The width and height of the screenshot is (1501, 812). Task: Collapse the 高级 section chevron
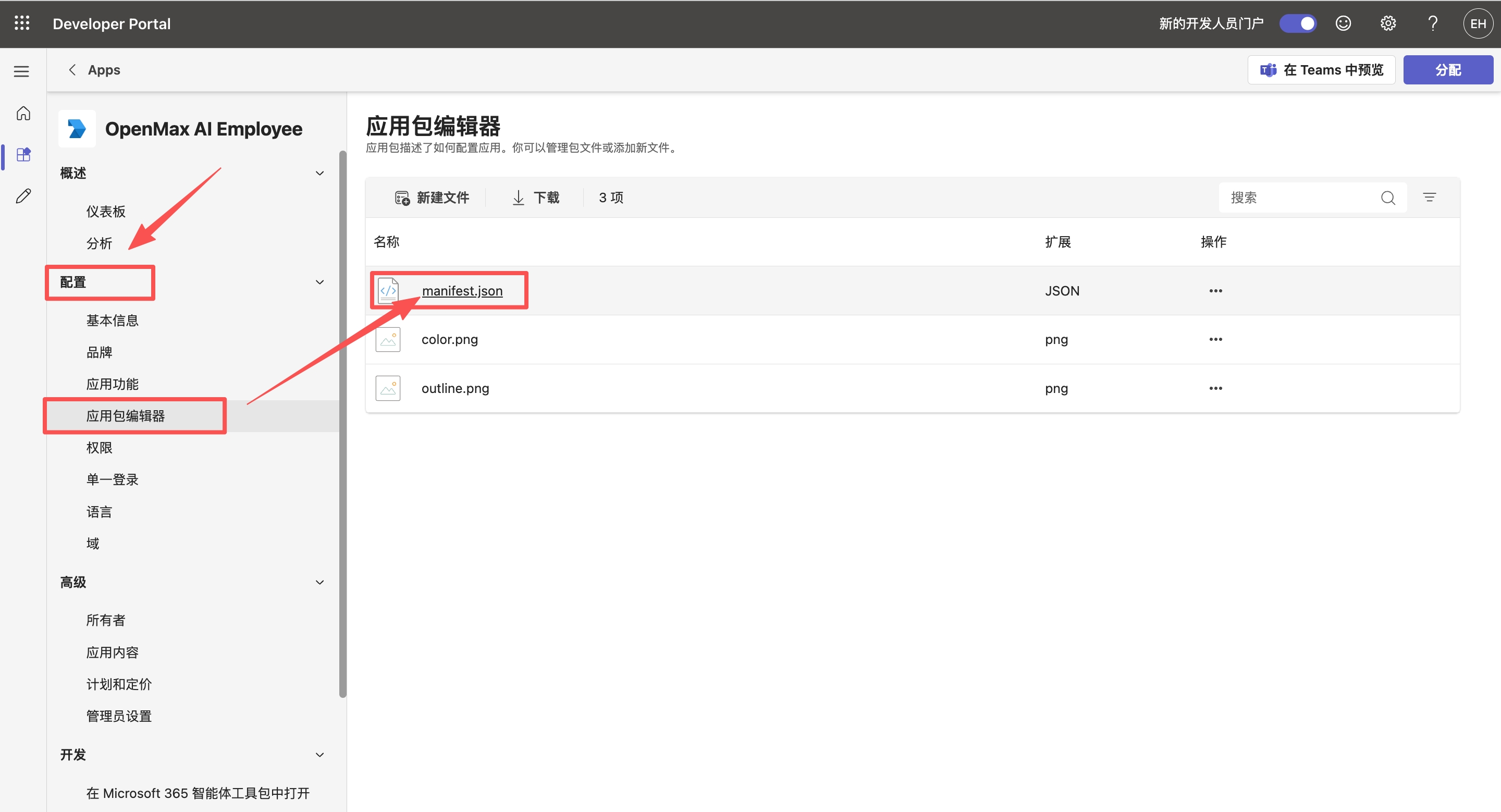[x=319, y=582]
